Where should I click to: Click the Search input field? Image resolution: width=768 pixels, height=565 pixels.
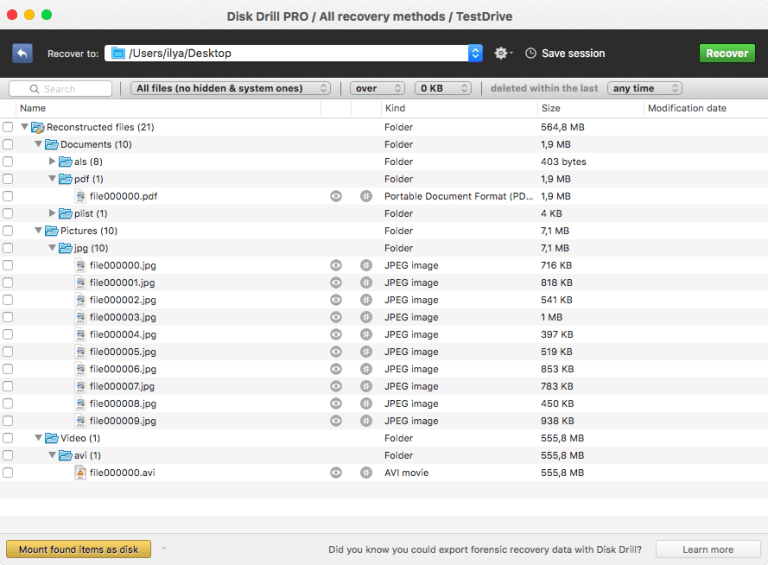tap(61, 89)
